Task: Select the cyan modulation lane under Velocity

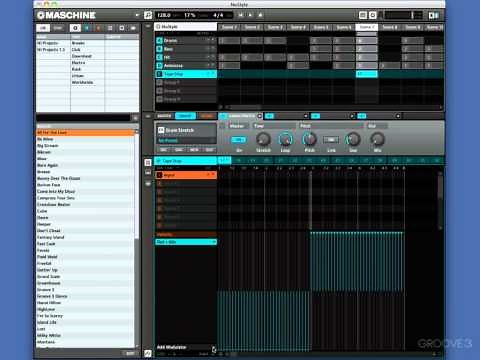Action: tap(186, 242)
